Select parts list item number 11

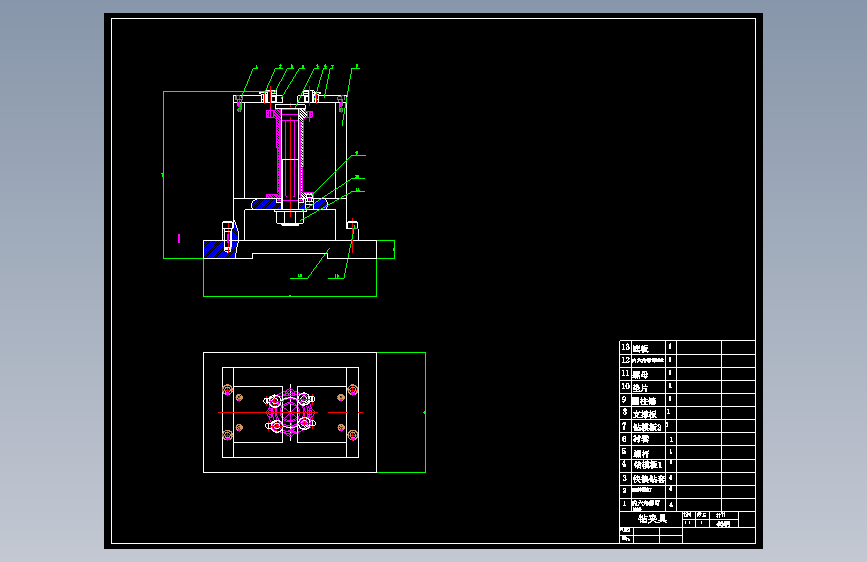point(625,373)
